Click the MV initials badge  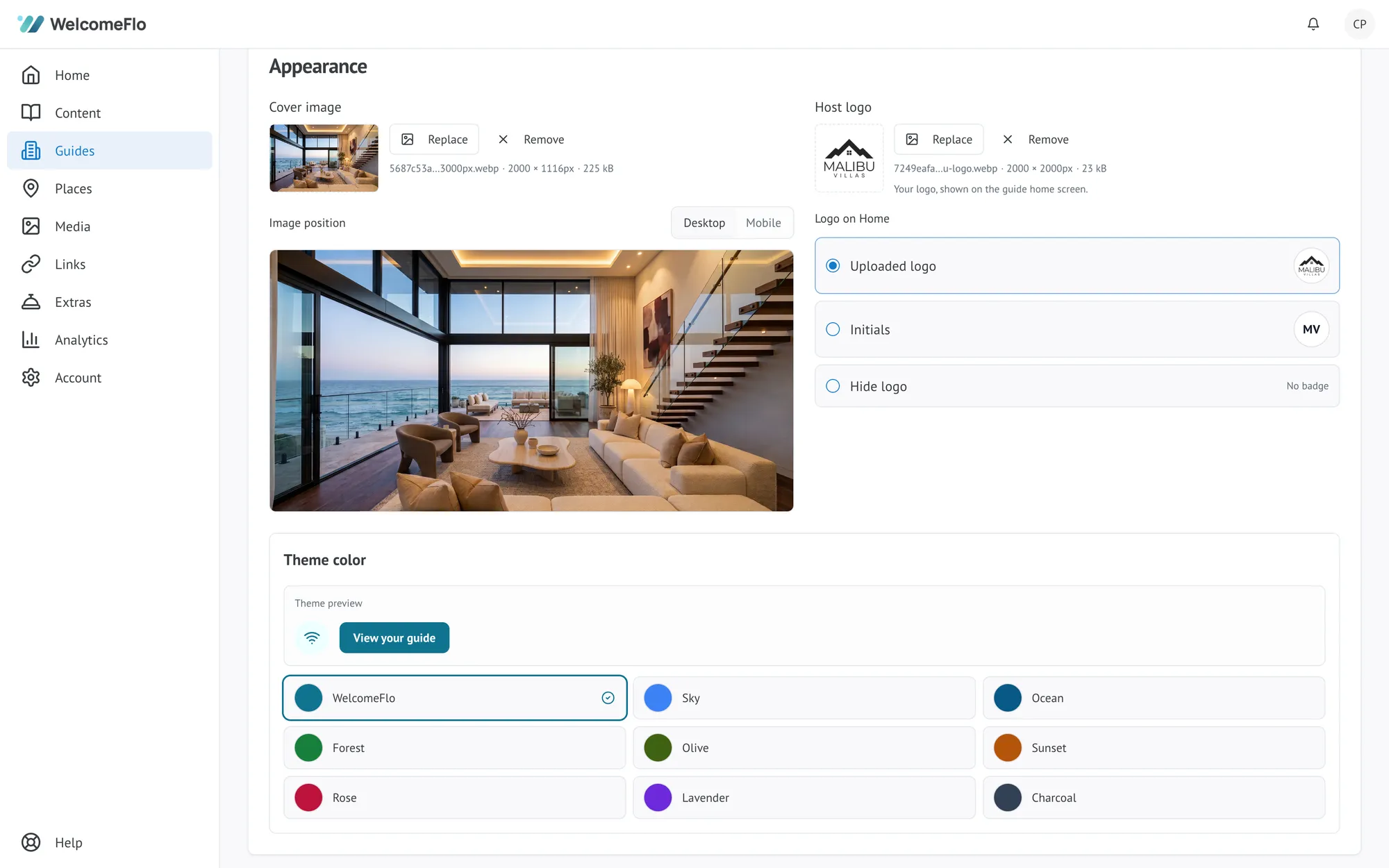[x=1311, y=329]
